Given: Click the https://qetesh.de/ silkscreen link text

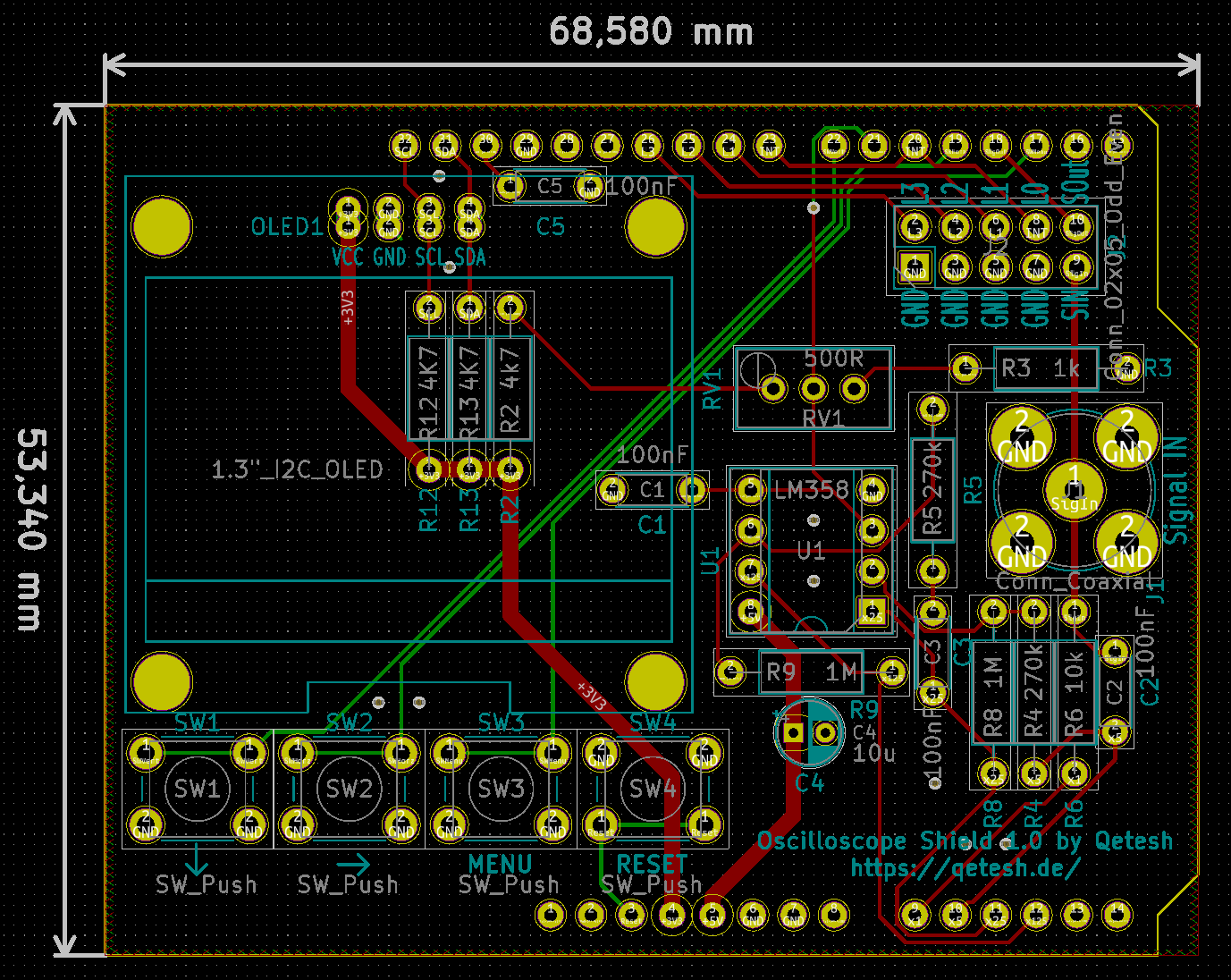Looking at the screenshot, I should click(x=964, y=866).
